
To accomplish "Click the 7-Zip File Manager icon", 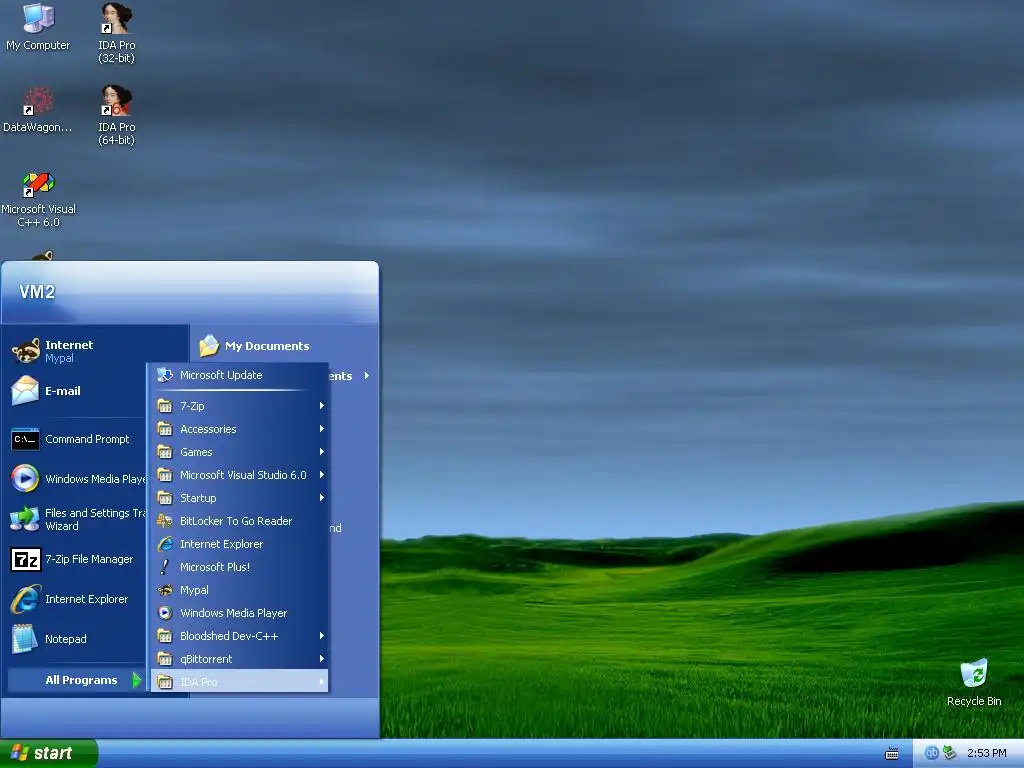I will (25, 559).
